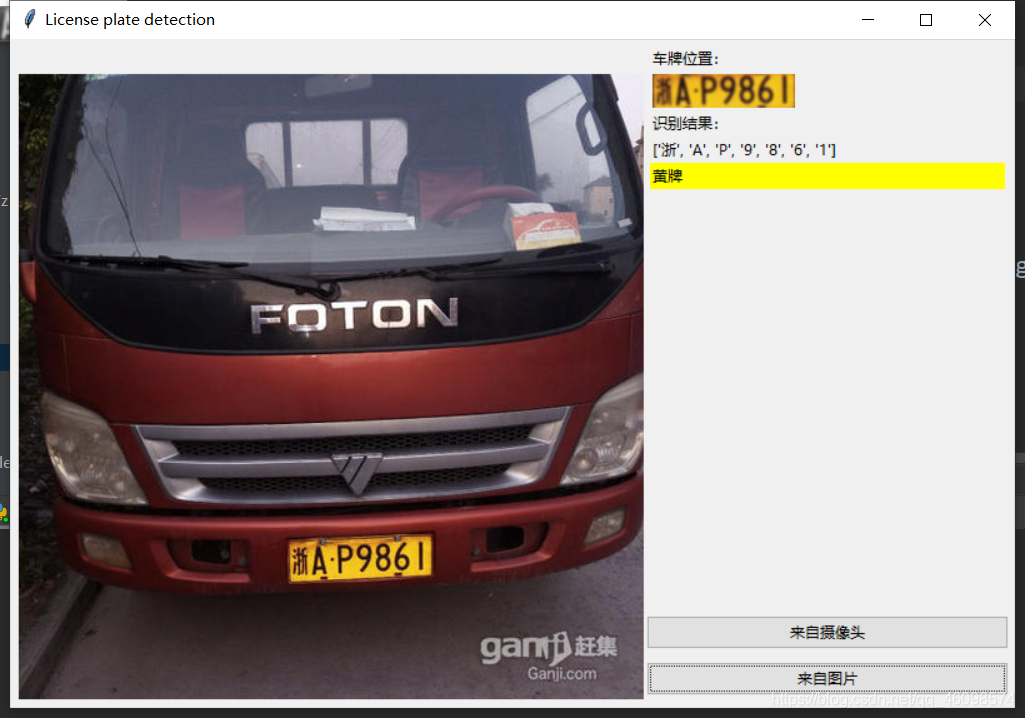
Task: Click the License plate detection title text
Action: pos(129,19)
